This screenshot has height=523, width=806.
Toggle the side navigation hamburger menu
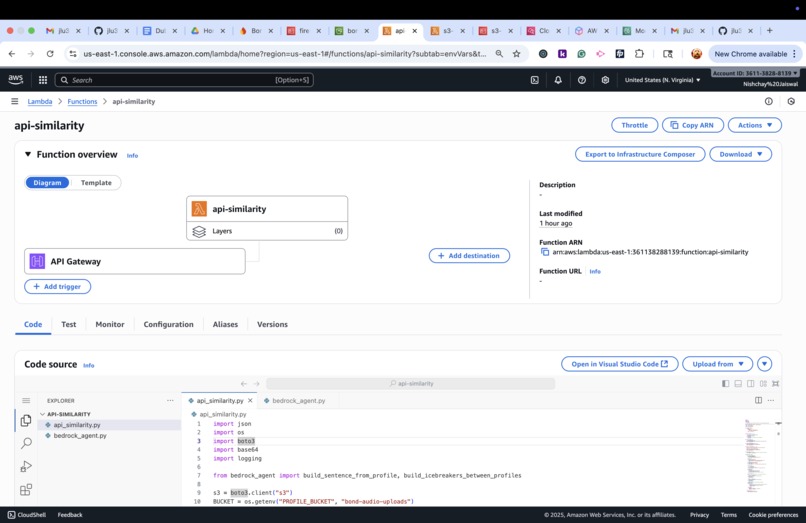coord(14,101)
